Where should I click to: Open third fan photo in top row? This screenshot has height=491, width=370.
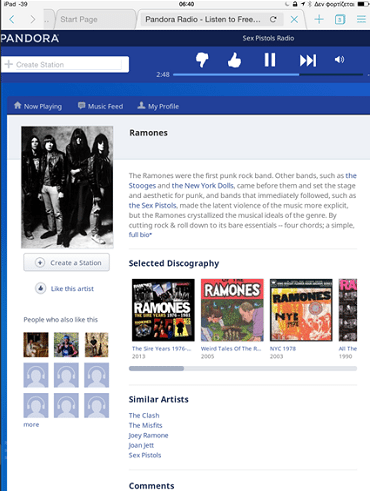pos(97,345)
